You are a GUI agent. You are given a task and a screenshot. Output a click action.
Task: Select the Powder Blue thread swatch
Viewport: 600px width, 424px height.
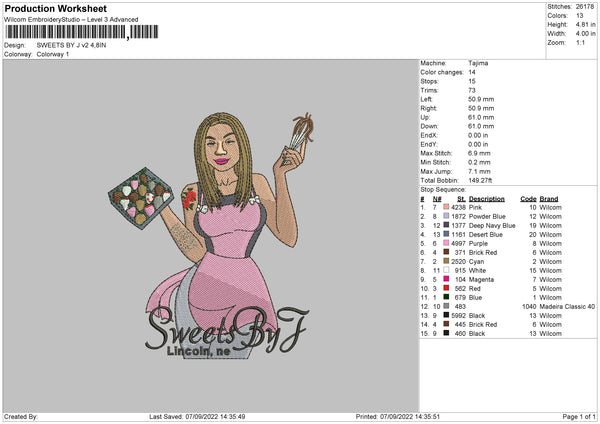coord(446,216)
